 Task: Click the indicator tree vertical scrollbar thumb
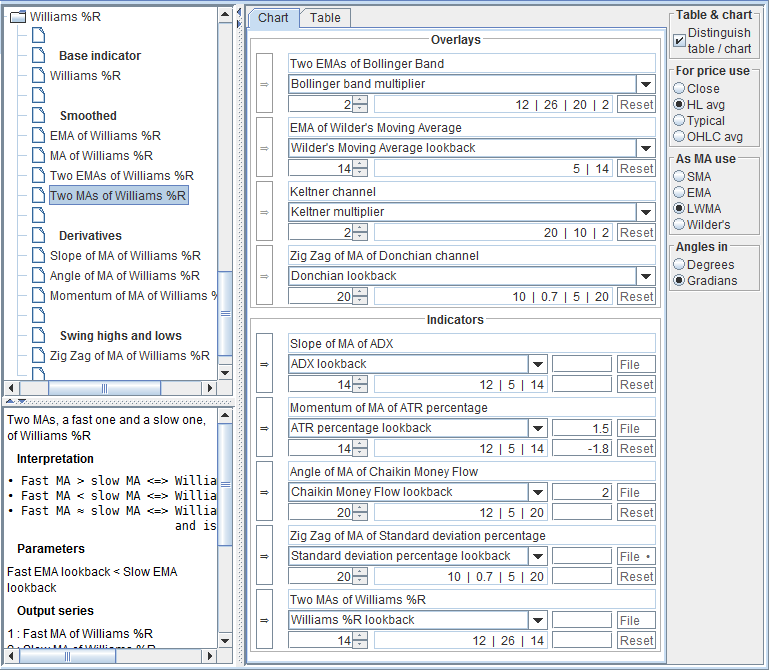click(225, 313)
